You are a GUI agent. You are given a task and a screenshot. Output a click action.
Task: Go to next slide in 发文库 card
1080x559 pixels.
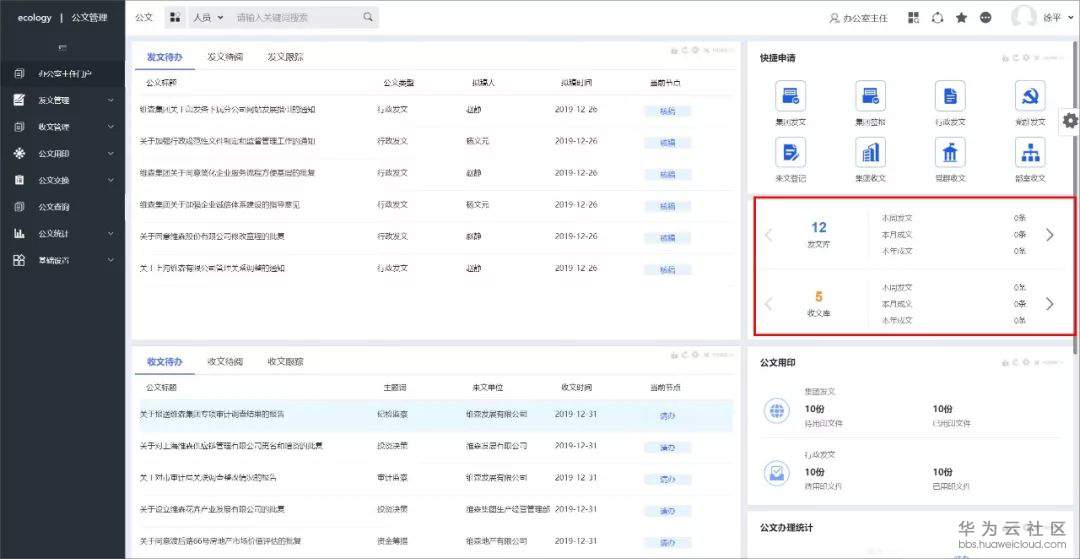click(x=1050, y=235)
